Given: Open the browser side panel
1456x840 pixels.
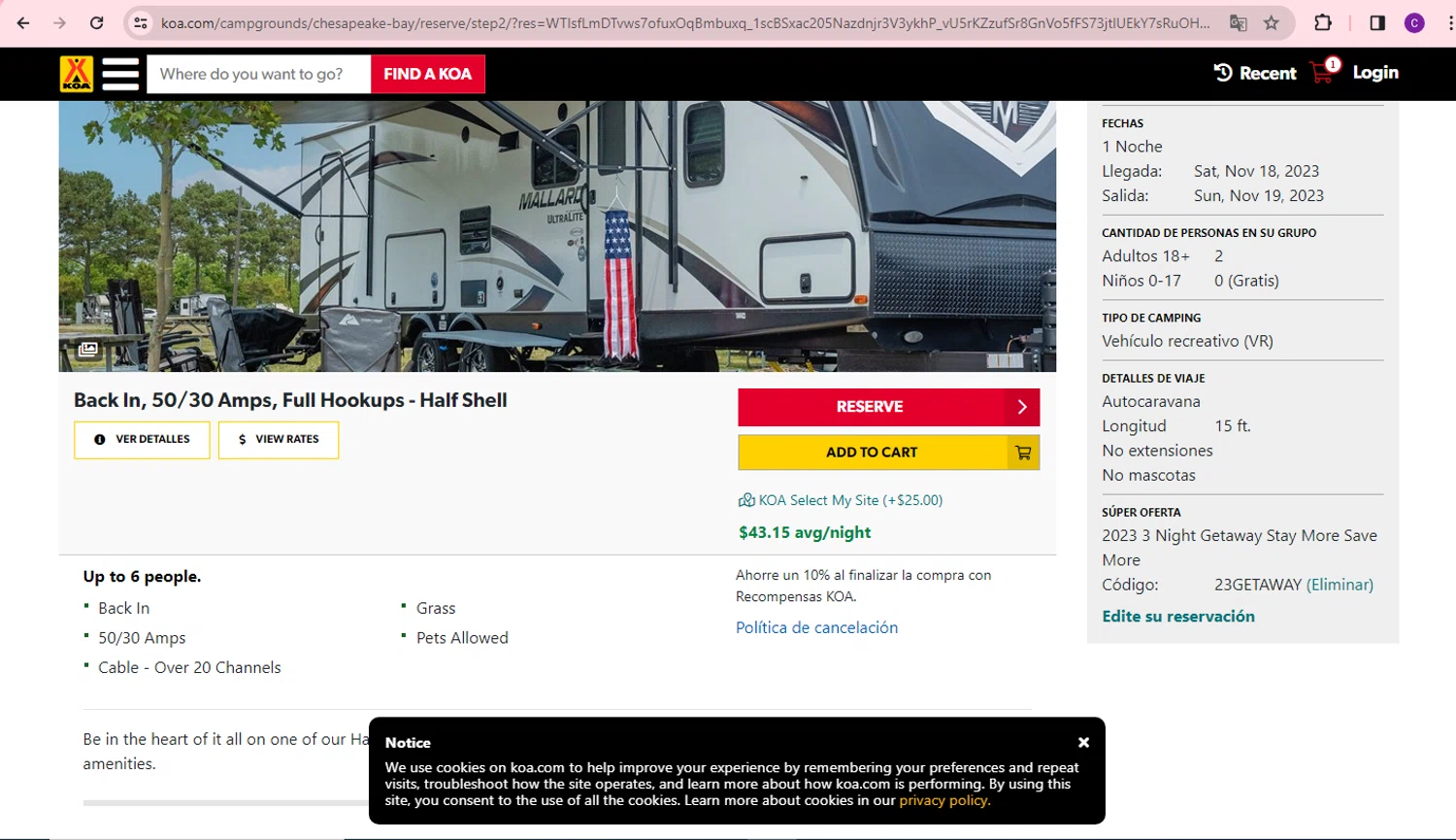Looking at the screenshot, I should click(1377, 22).
